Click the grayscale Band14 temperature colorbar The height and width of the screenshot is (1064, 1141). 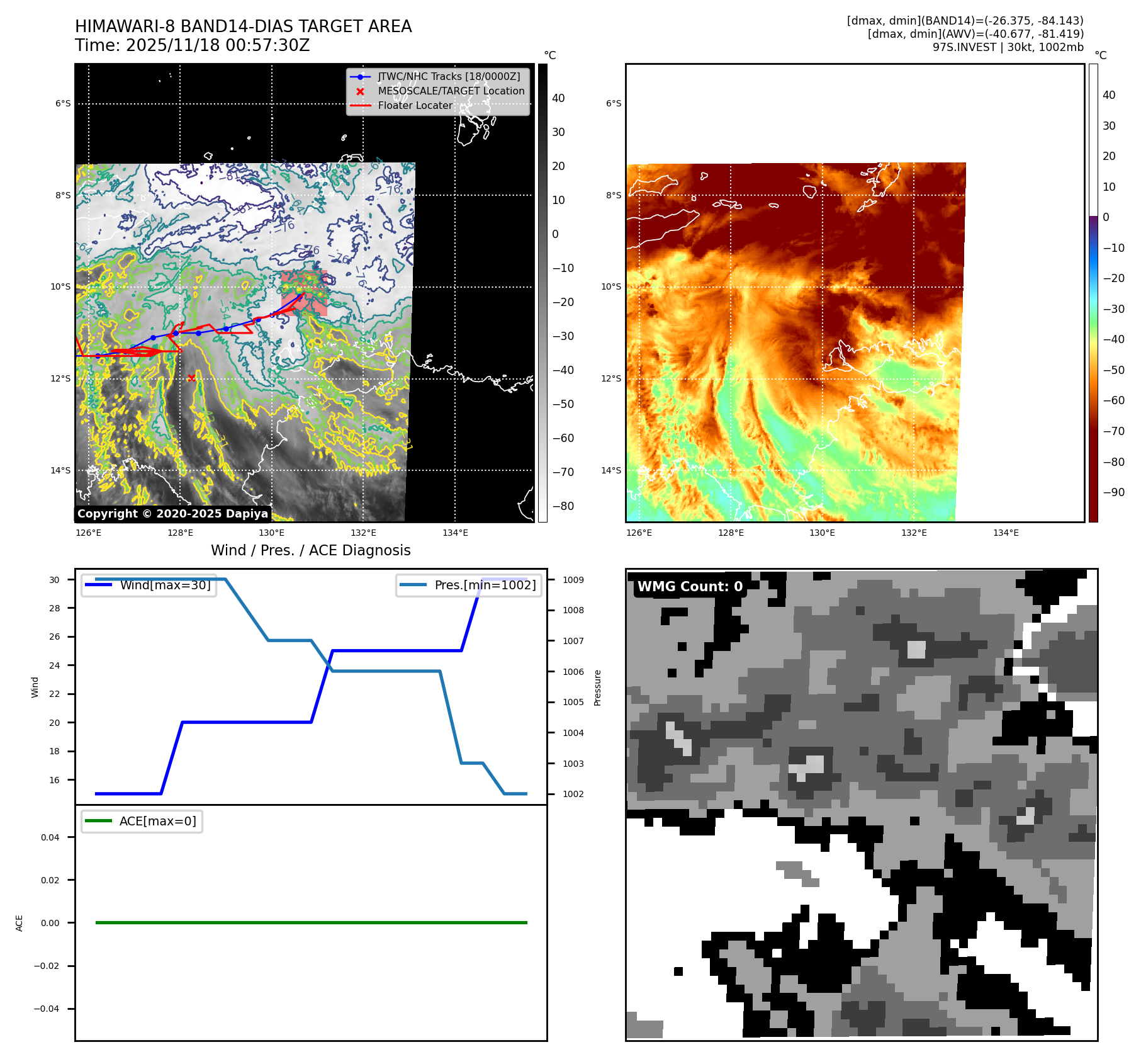542,293
